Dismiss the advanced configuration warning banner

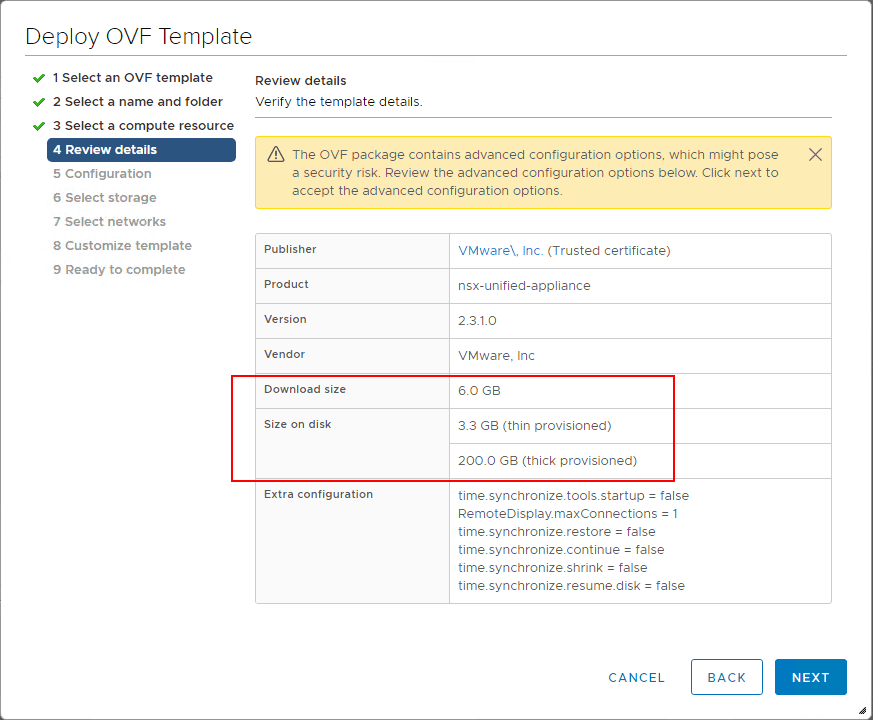pyautogui.click(x=815, y=154)
